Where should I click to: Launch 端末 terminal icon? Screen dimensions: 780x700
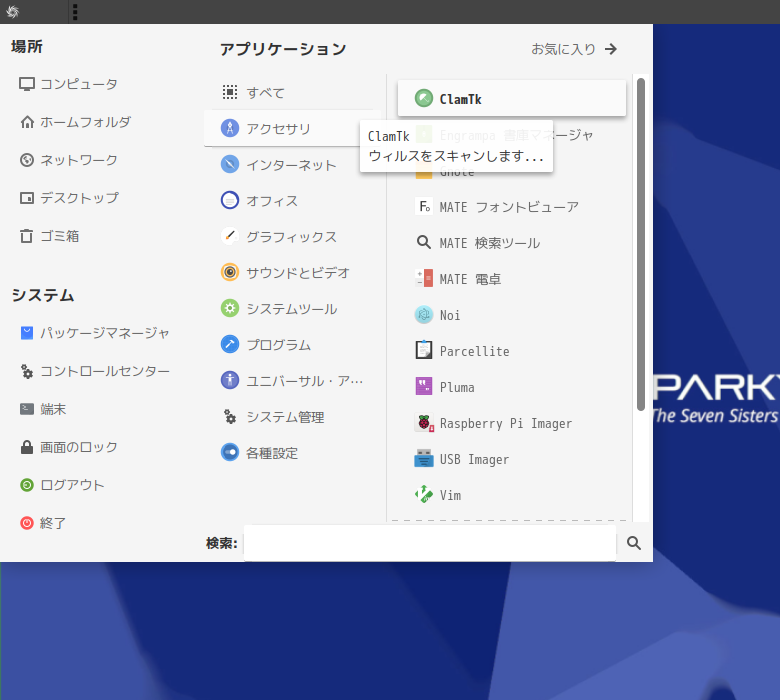pos(27,409)
